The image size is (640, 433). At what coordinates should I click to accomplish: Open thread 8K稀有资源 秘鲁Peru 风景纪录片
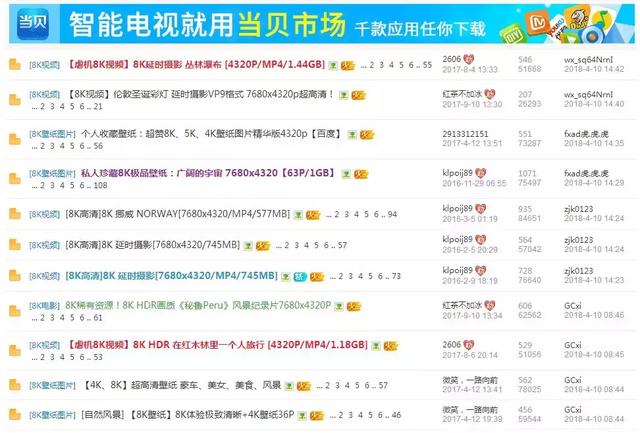[x=198, y=305]
